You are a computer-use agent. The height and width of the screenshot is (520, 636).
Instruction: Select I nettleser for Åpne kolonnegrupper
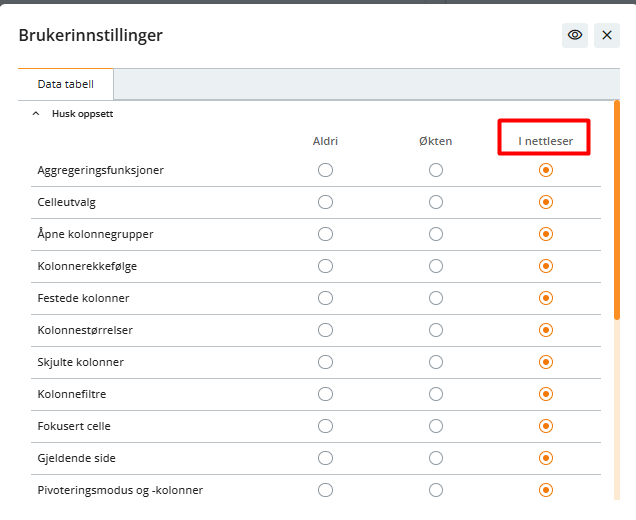click(x=546, y=234)
